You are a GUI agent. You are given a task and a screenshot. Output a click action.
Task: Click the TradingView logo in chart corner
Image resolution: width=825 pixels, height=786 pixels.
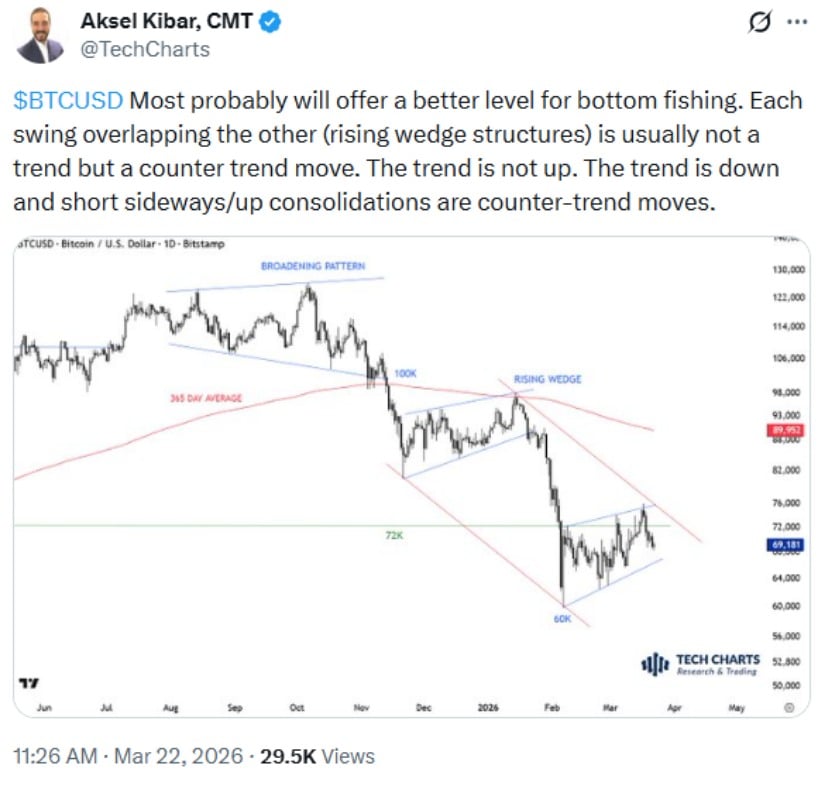tap(28, 682)
